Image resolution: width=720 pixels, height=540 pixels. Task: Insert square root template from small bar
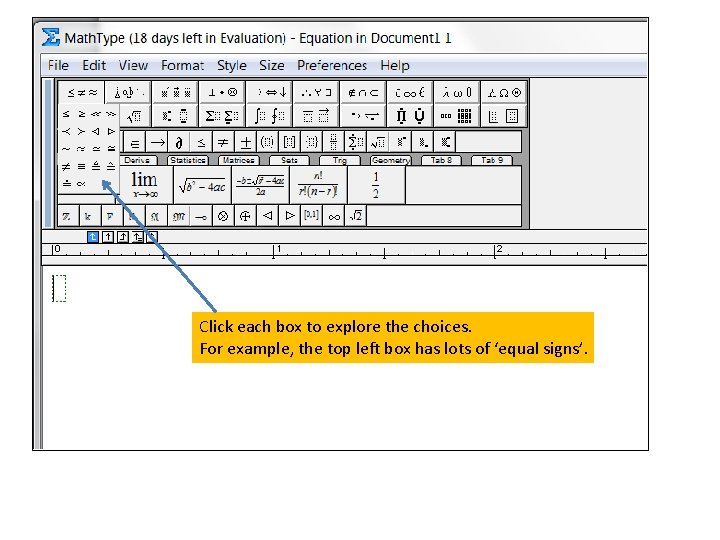378,142
